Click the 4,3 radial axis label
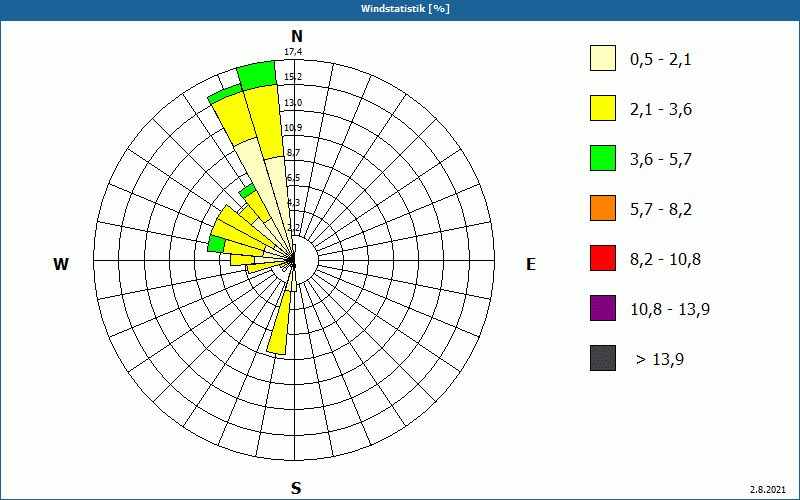Image resolution: width=800 pixels, height=500 pixels. 293,203
